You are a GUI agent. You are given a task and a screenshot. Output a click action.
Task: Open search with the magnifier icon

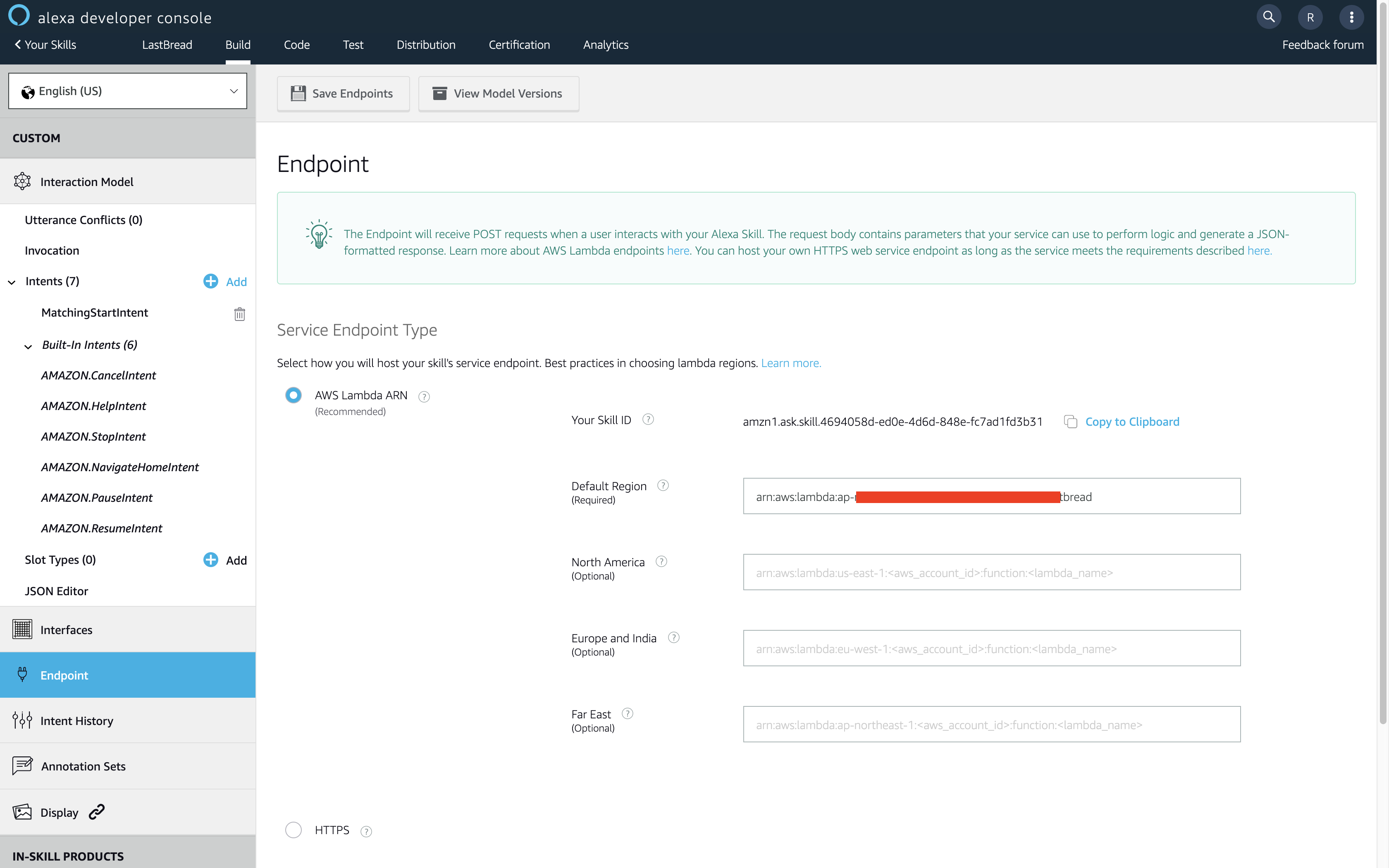click(x=1268, y=17)
